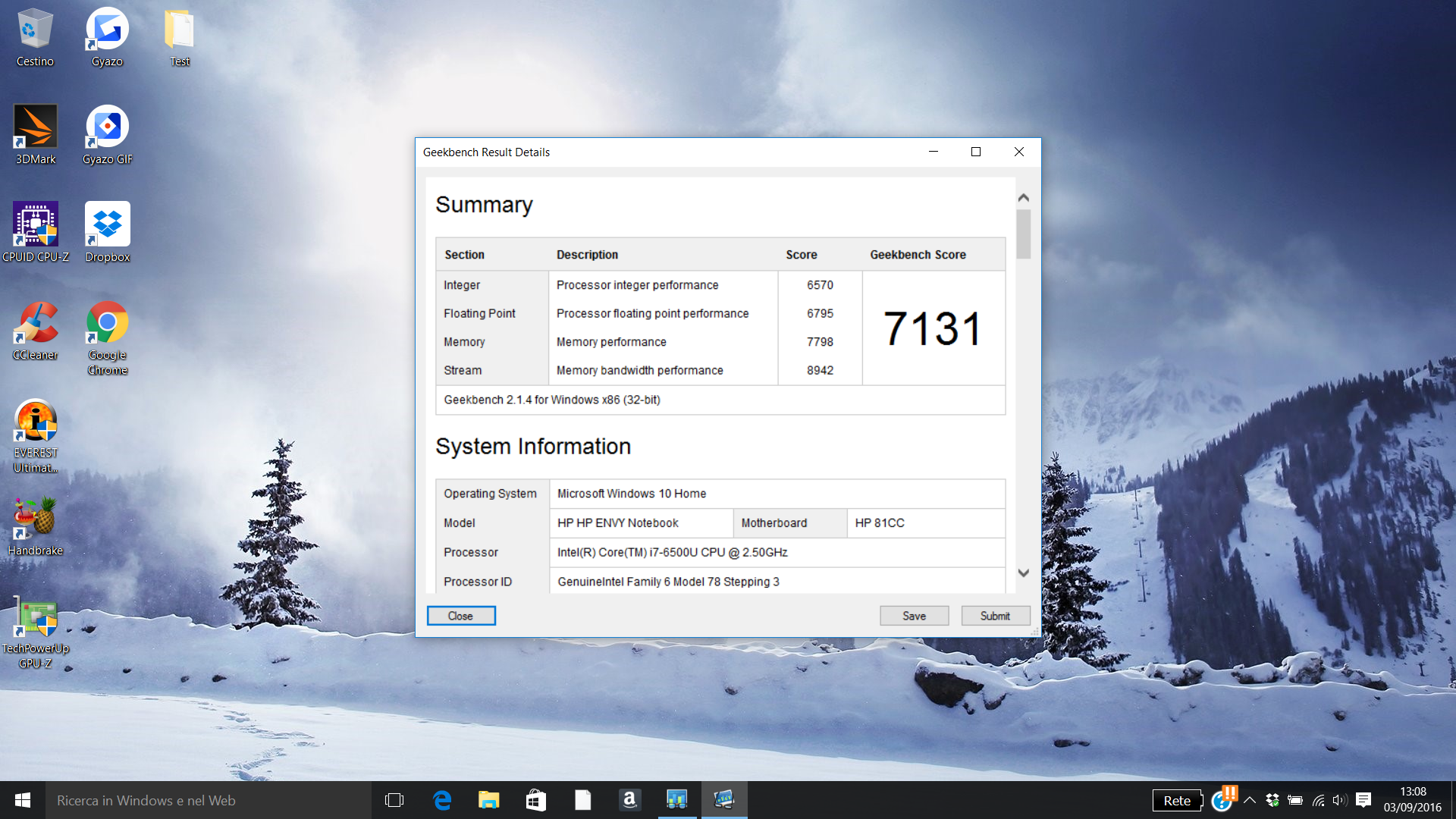Launch Microsoft Edge from the taskbar
The image size is (1456, 819).
[442, 800]
